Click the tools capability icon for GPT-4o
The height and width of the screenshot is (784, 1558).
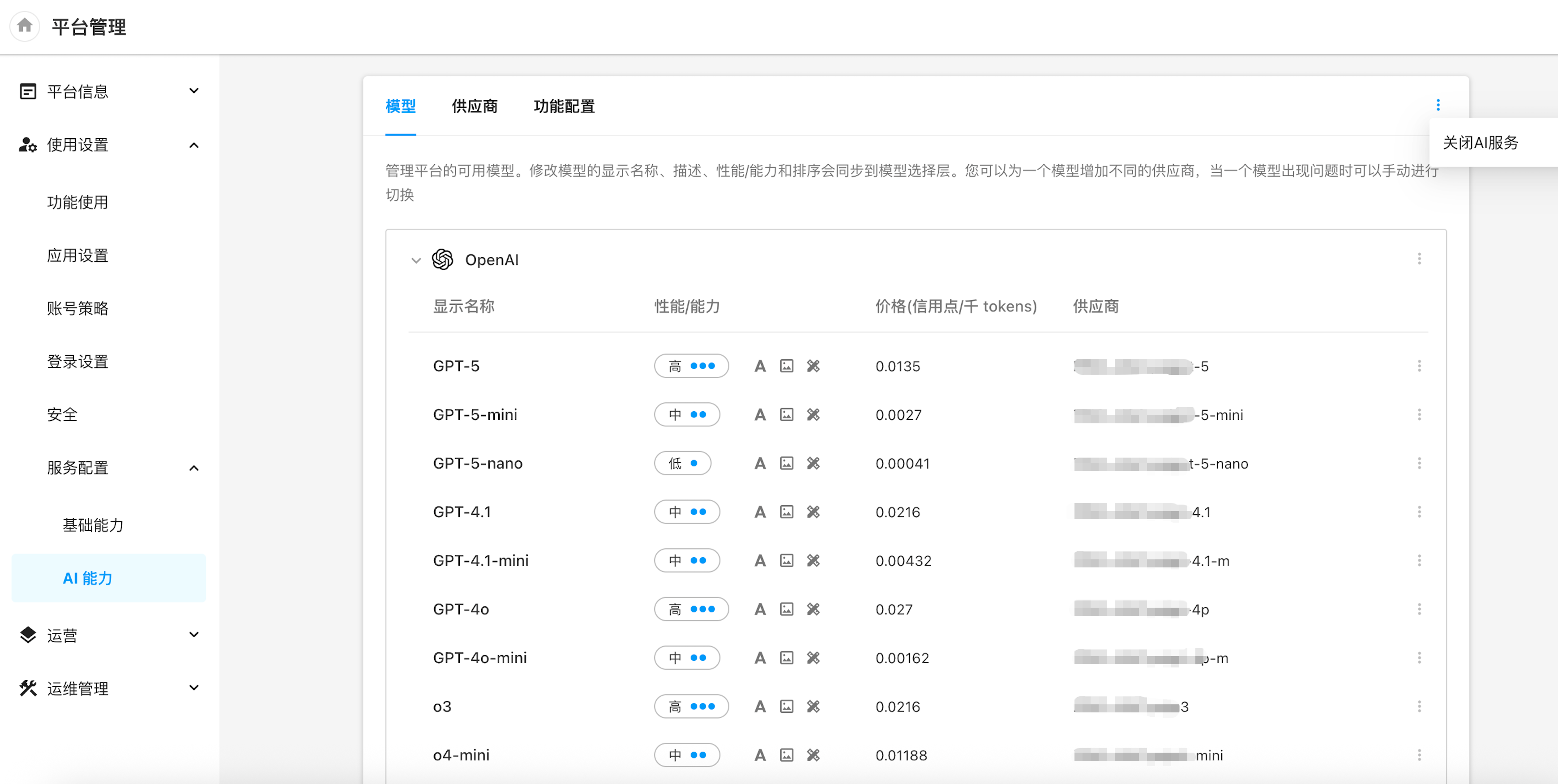pos(813,609)
